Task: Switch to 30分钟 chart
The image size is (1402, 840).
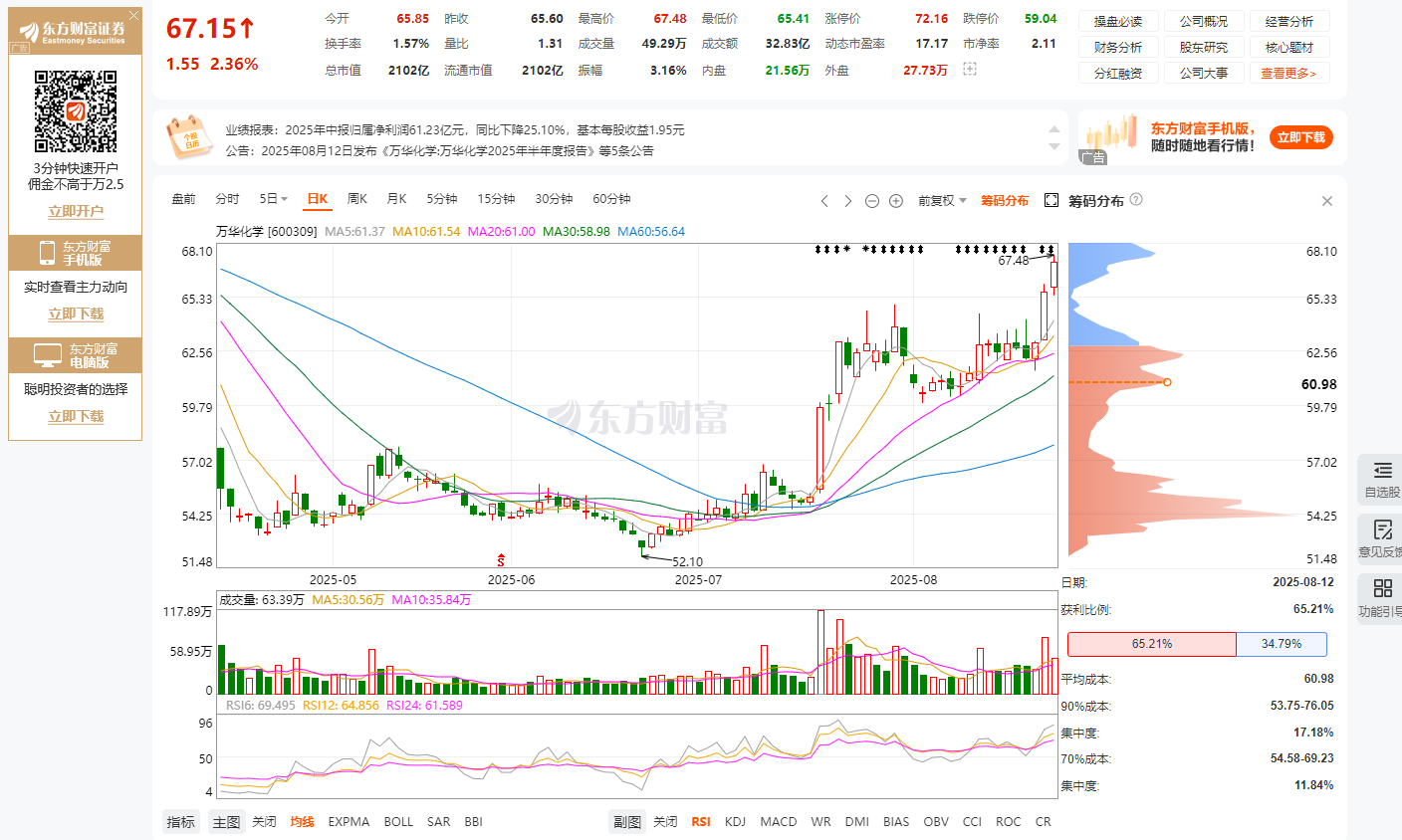Action: click(554, 199)
